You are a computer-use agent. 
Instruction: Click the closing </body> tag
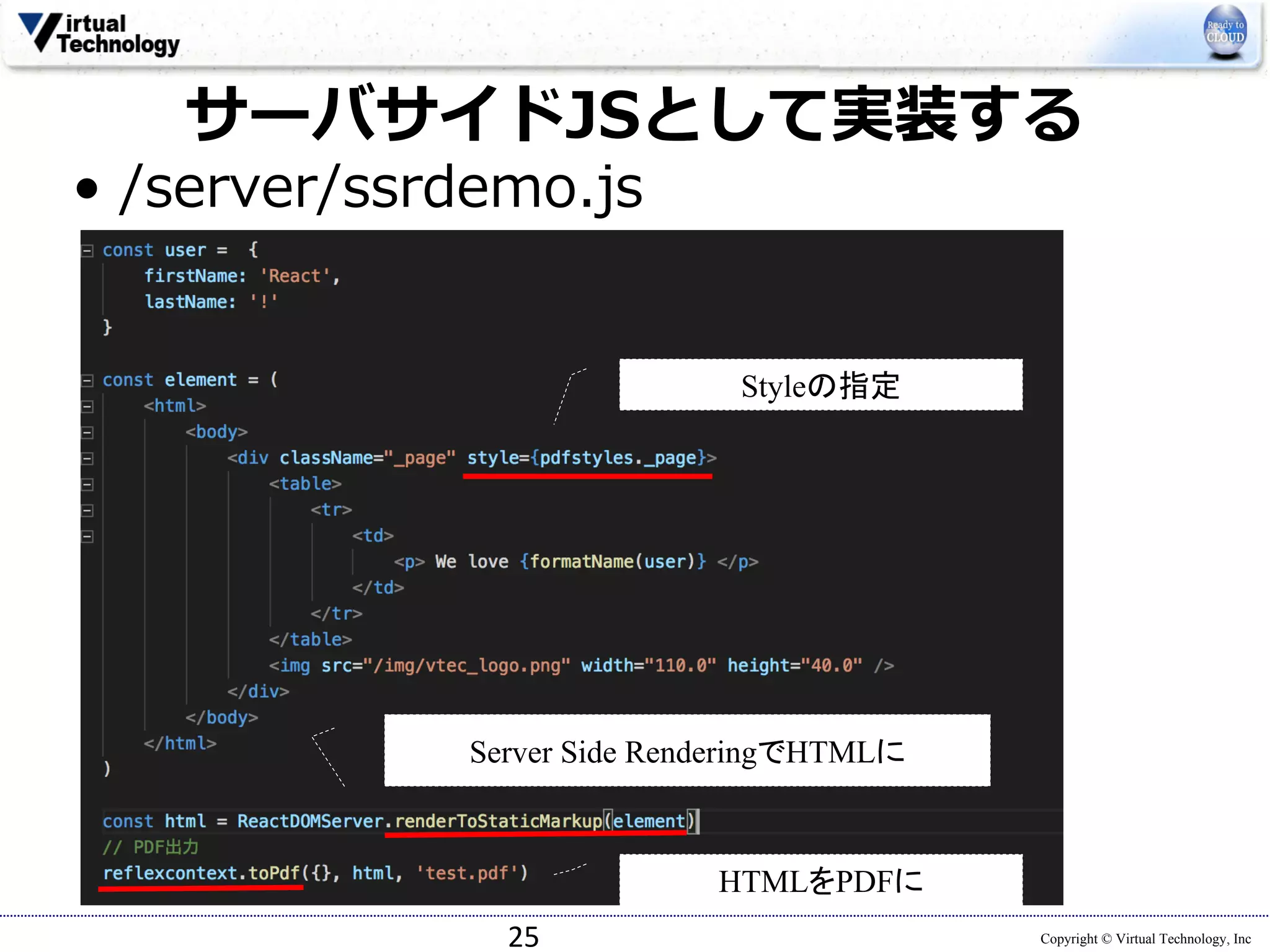221,718
